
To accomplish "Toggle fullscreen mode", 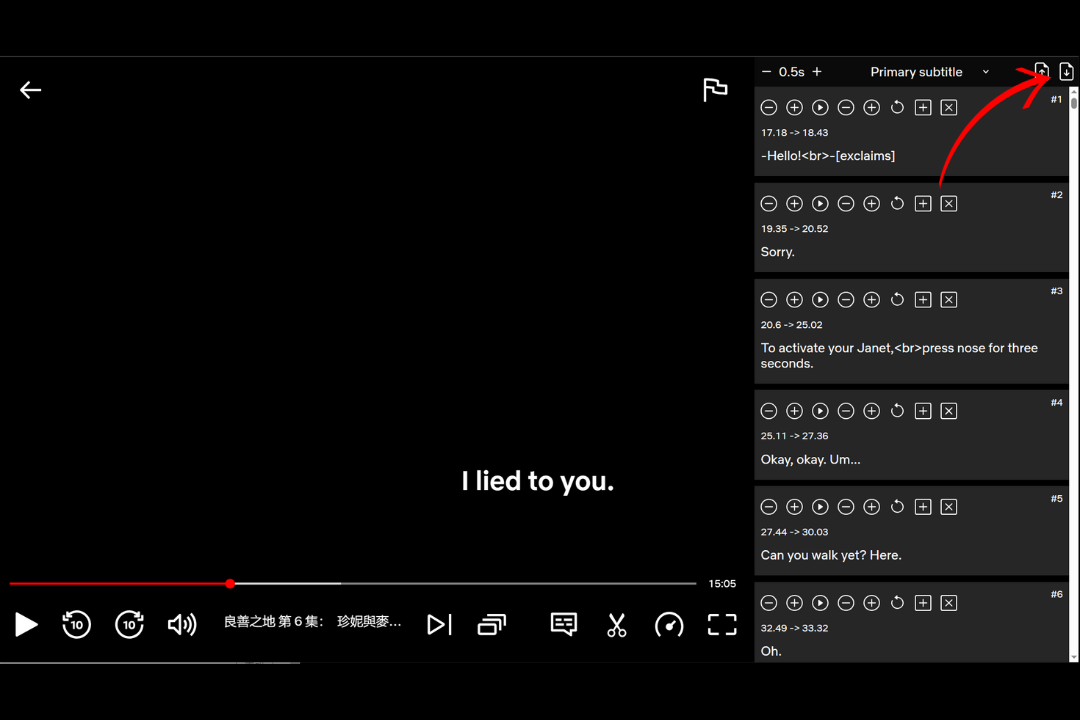I will [722, 625].
